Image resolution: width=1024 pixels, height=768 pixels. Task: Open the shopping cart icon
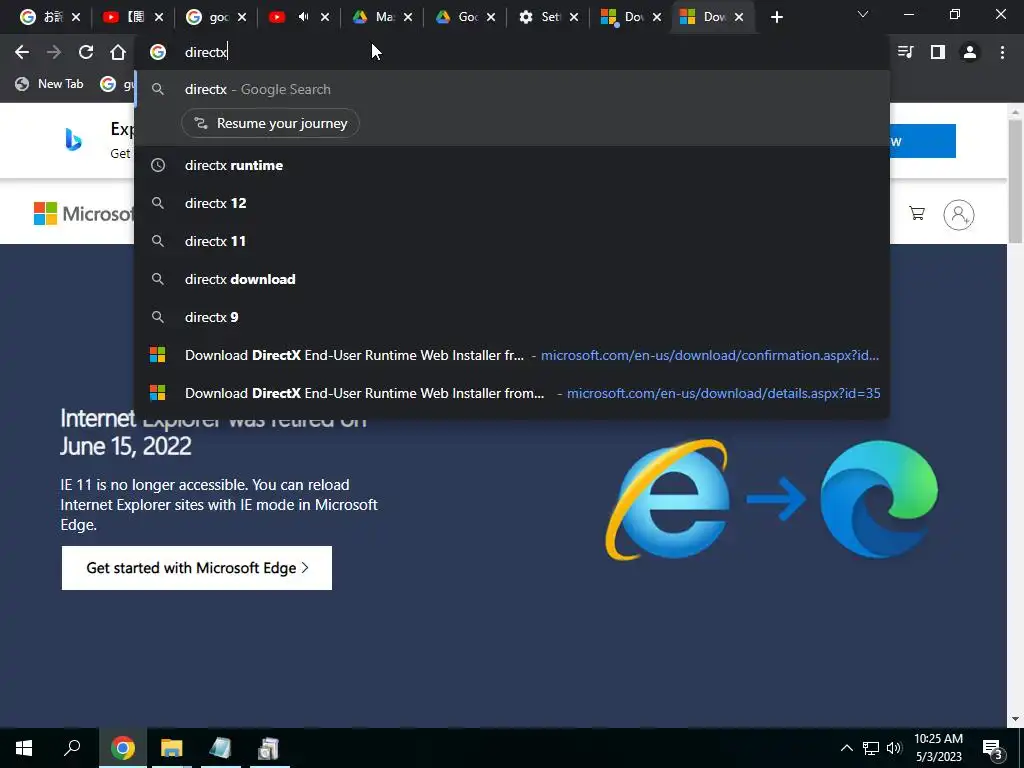tap(917, 214)
